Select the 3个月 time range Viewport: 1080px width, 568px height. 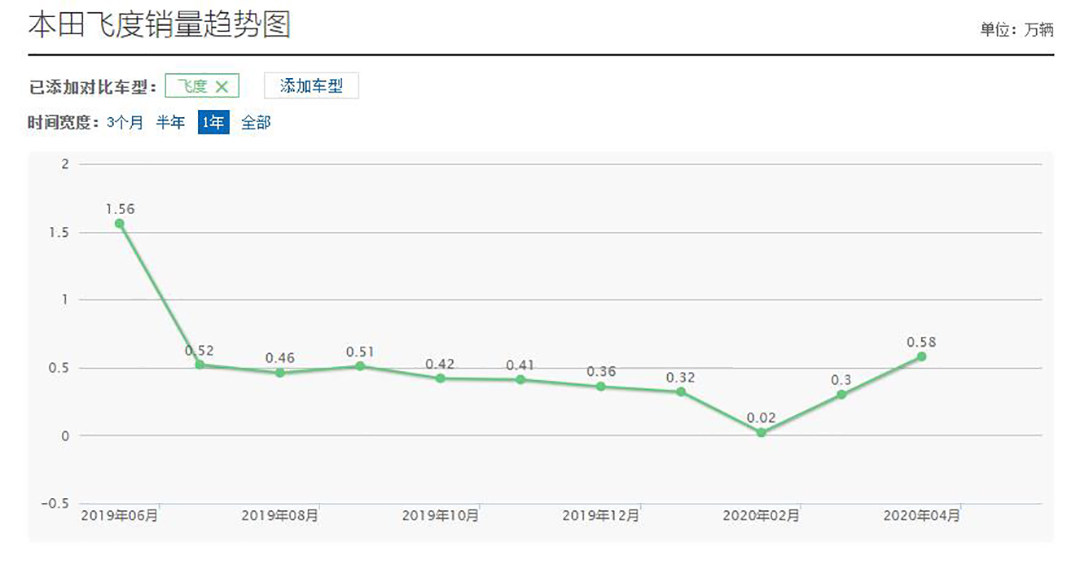(125, 123)
